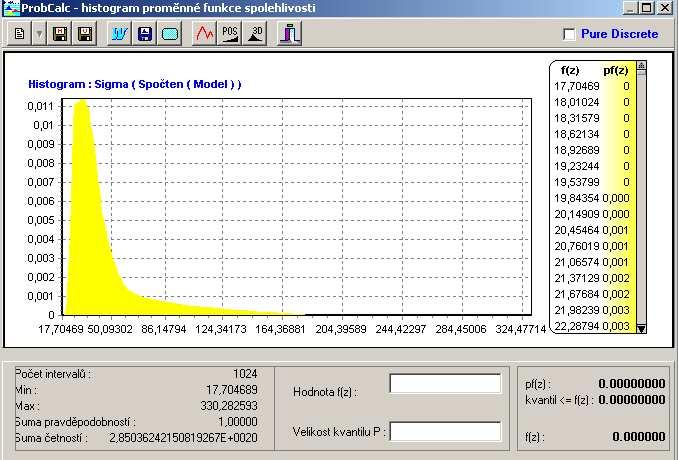
Task: Select the table row 21,37129
Action: click(x=592, y=278)
